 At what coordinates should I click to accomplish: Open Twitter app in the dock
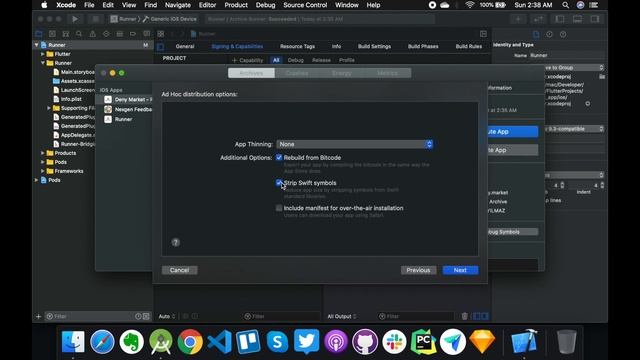click(x=307, y=341)
